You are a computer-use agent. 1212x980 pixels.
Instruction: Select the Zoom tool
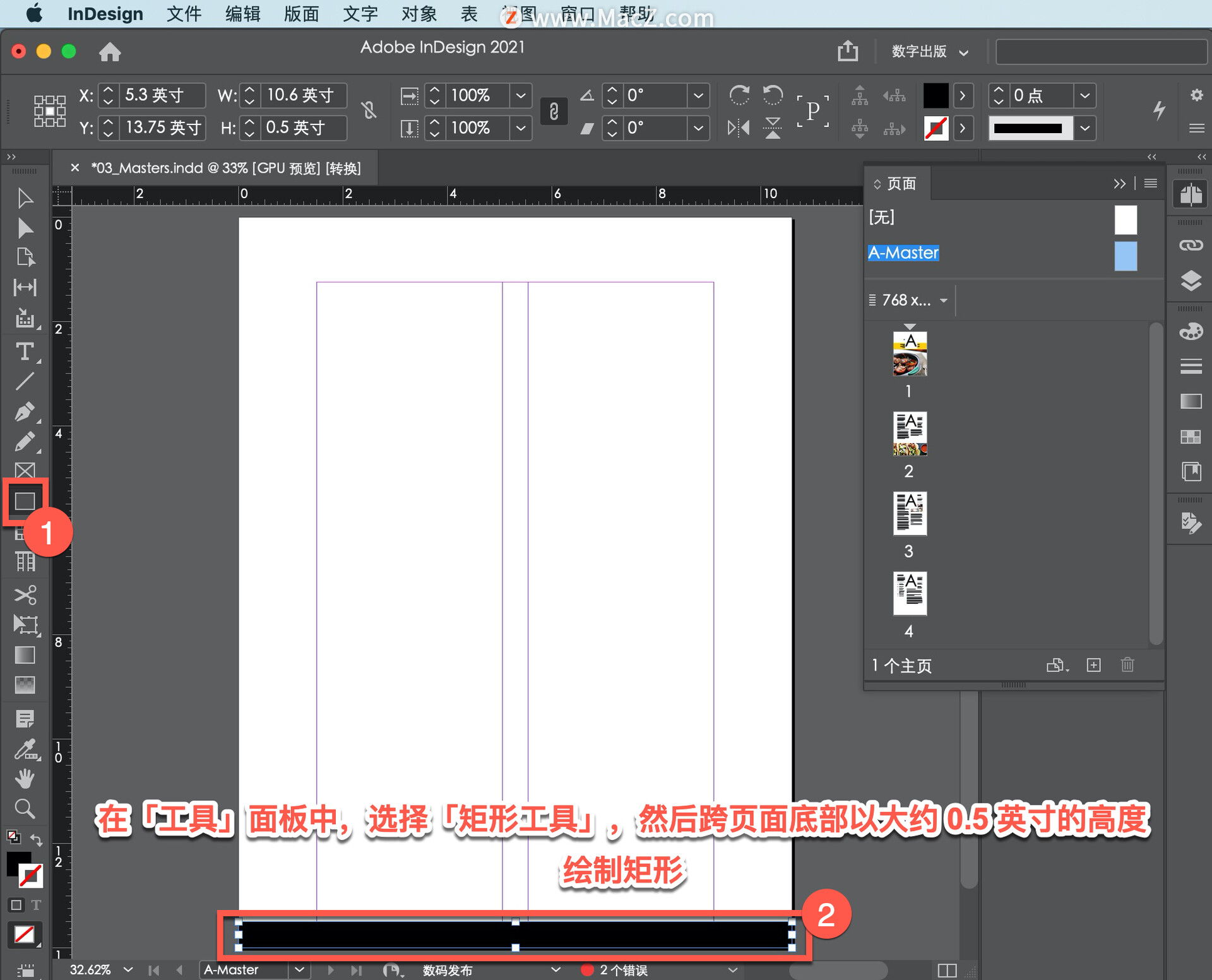25,808
